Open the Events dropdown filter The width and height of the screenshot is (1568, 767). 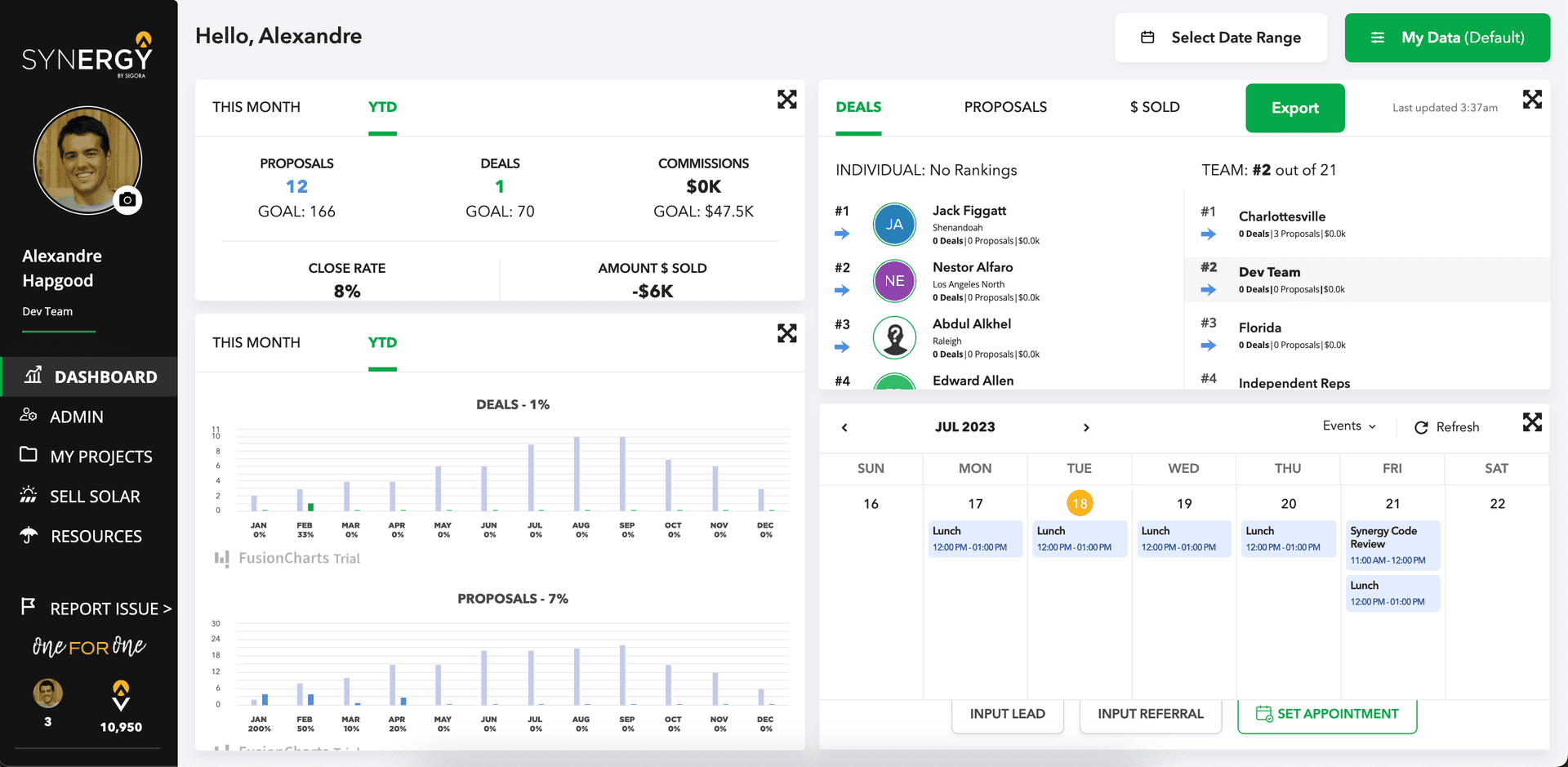coord(1349,426)
